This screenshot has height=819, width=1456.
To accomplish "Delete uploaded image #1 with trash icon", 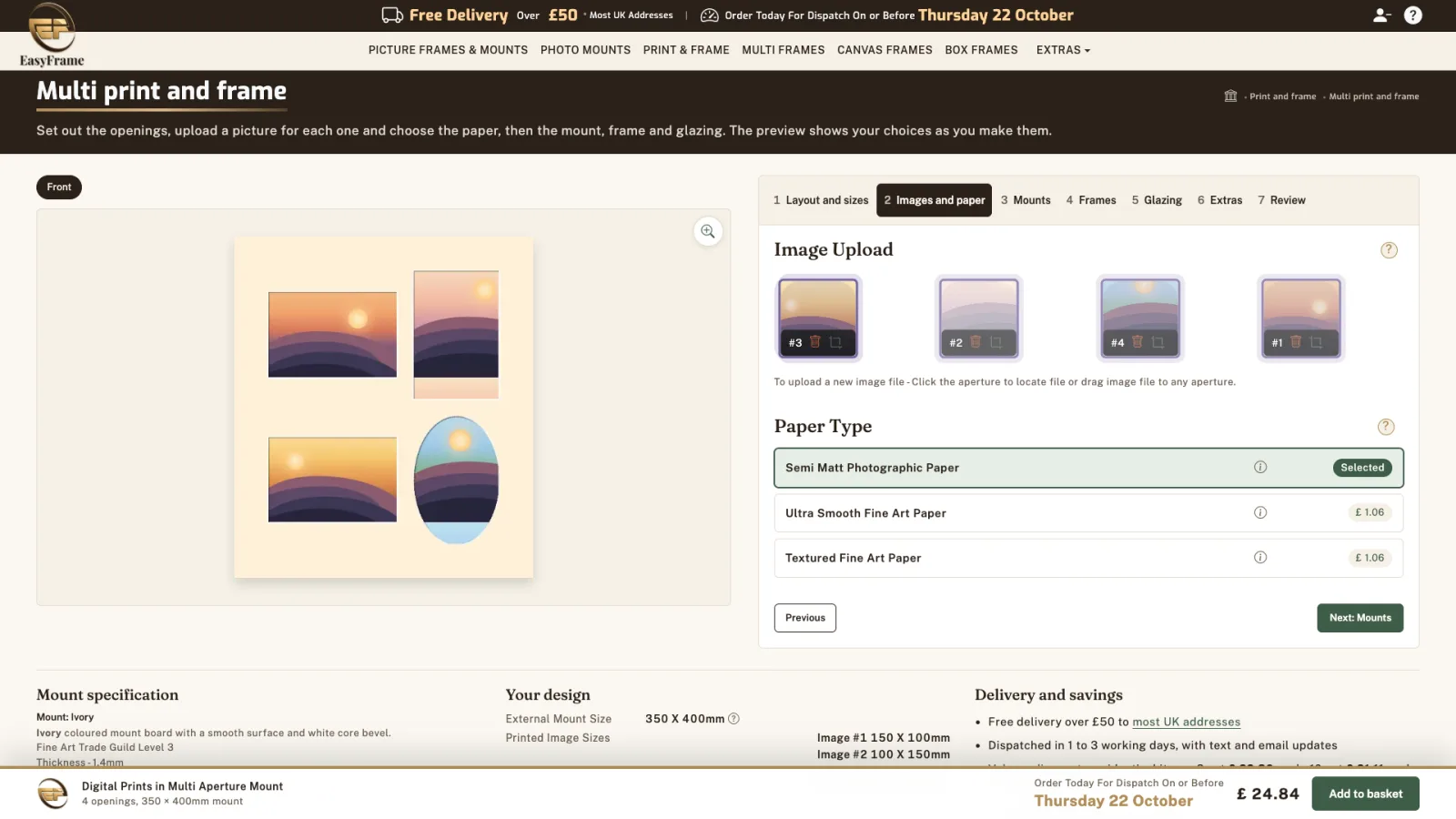I will click(x=1296, y=342).
